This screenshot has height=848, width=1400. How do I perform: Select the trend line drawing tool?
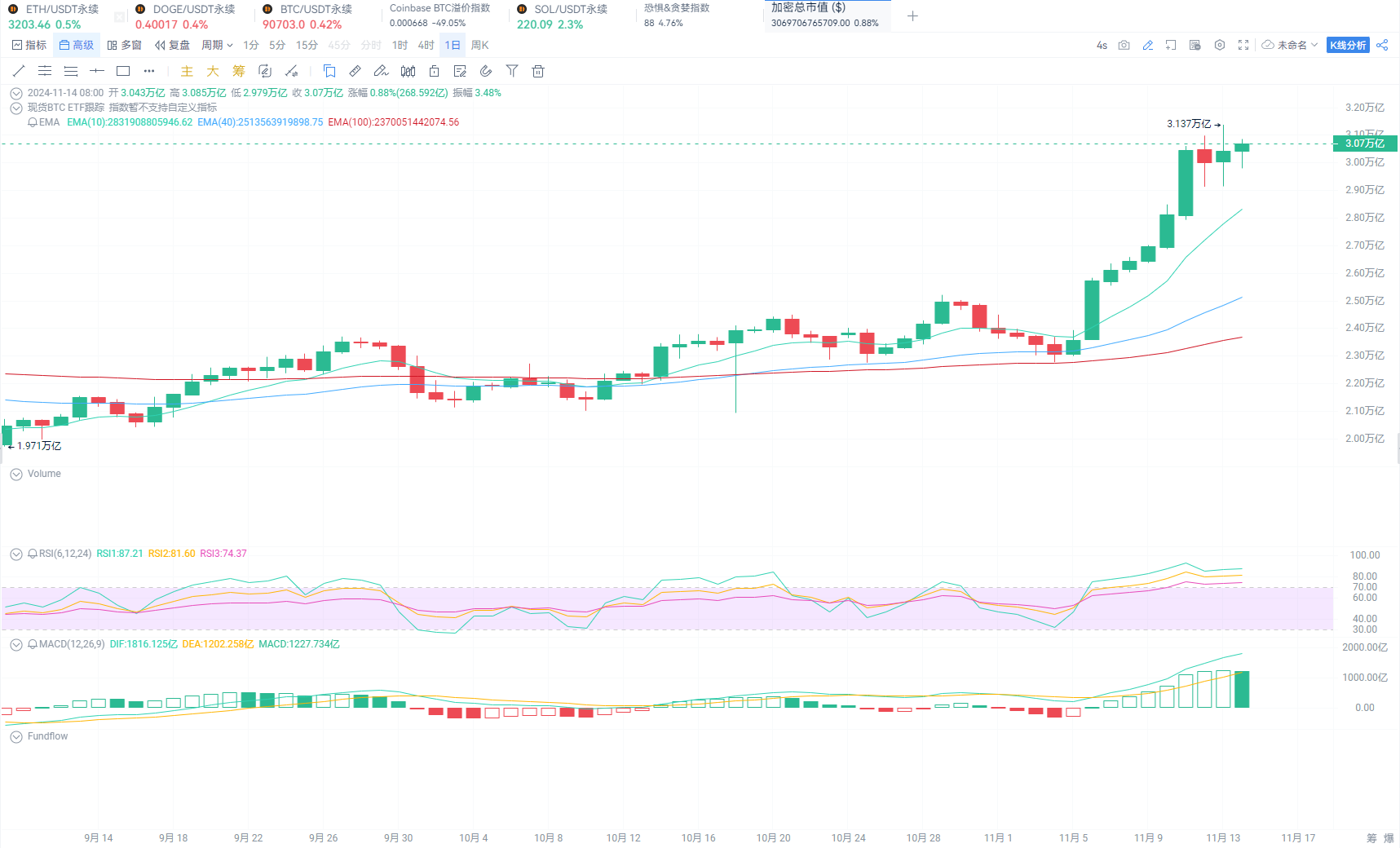point(19,71)
